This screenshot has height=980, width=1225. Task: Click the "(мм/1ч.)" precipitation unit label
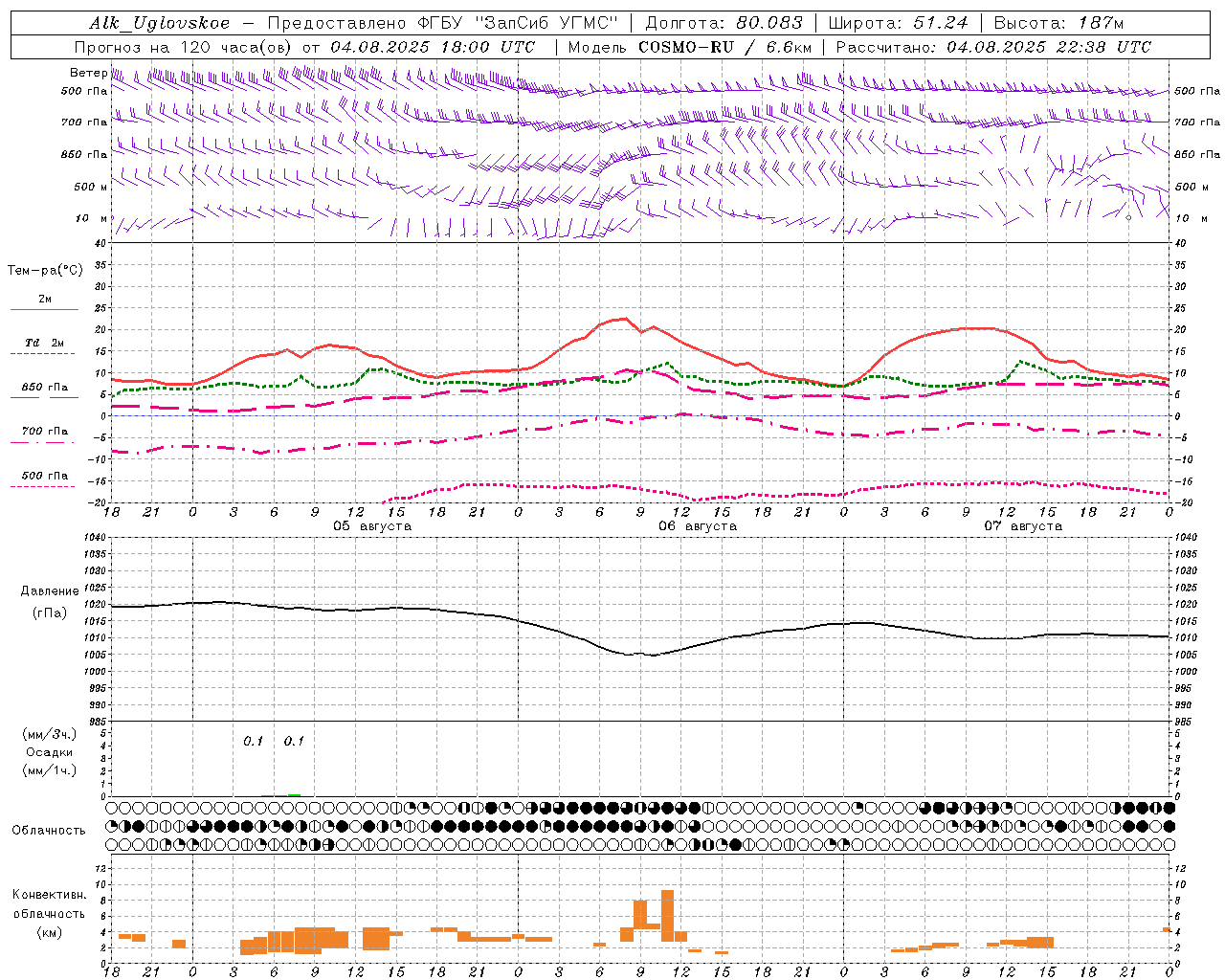(50, 770)
